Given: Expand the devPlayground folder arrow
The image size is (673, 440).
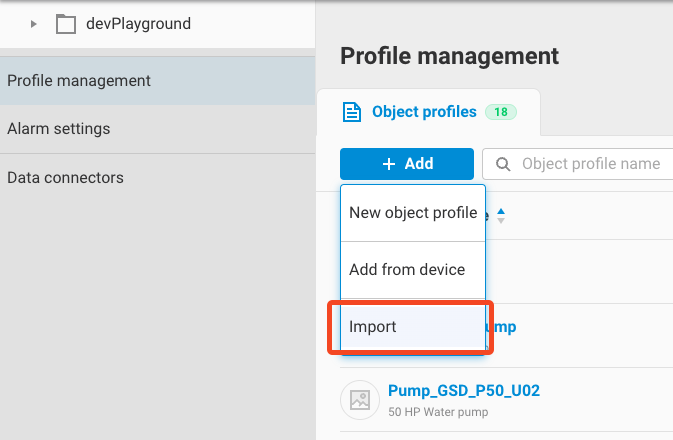Looking at the screenshot, I should click(x=33, y=24).
